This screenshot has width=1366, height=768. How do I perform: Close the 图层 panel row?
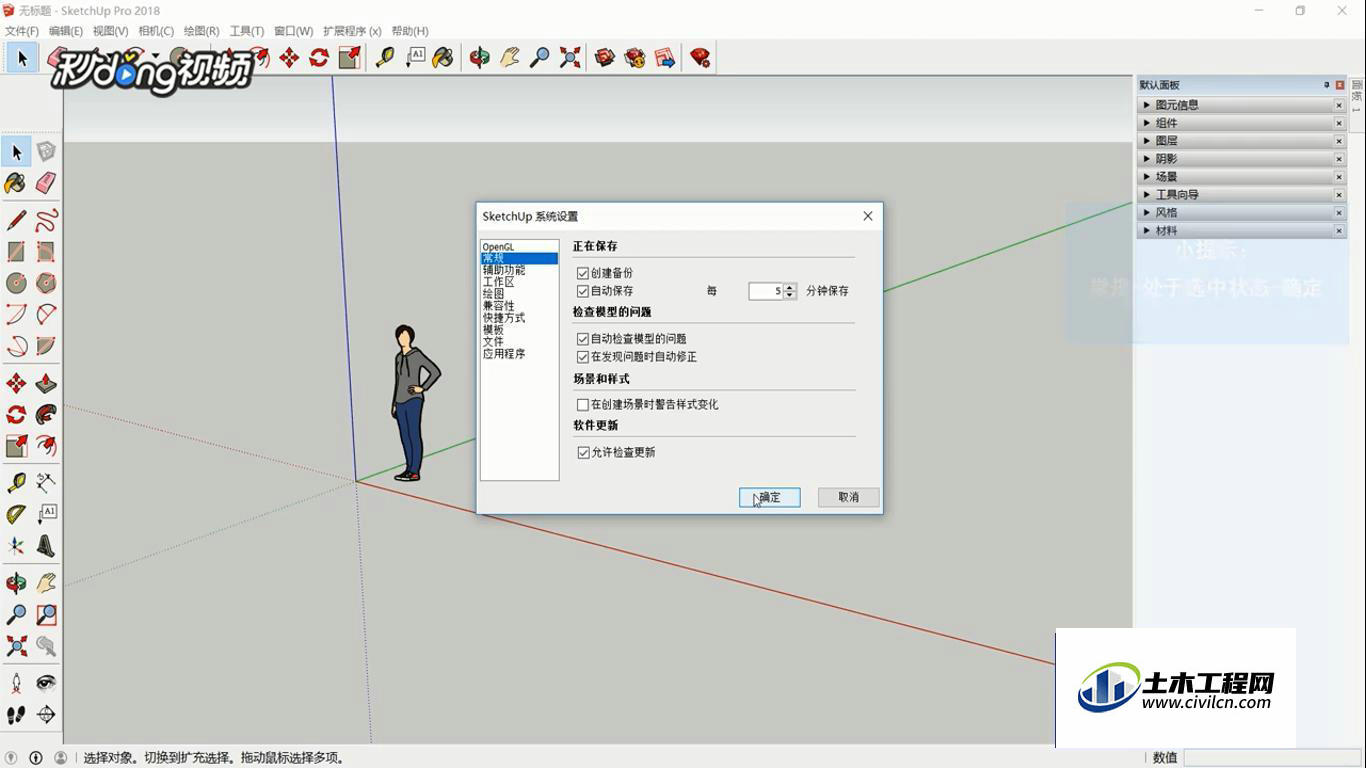pos(1339,141)
